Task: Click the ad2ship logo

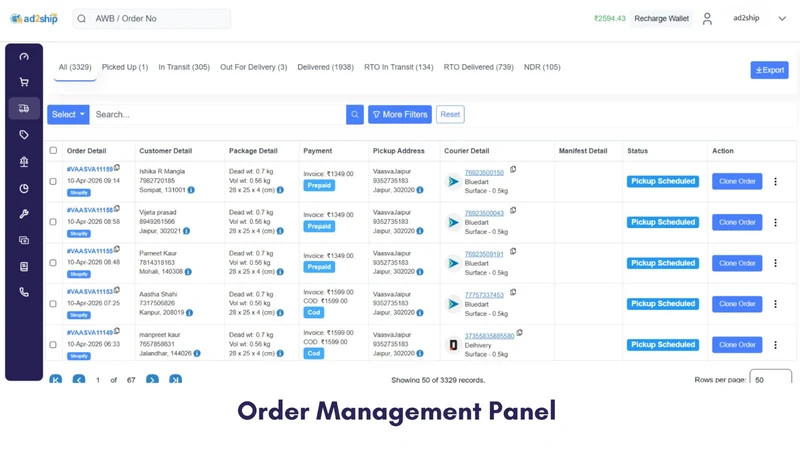Action: (x=34, y=19)
